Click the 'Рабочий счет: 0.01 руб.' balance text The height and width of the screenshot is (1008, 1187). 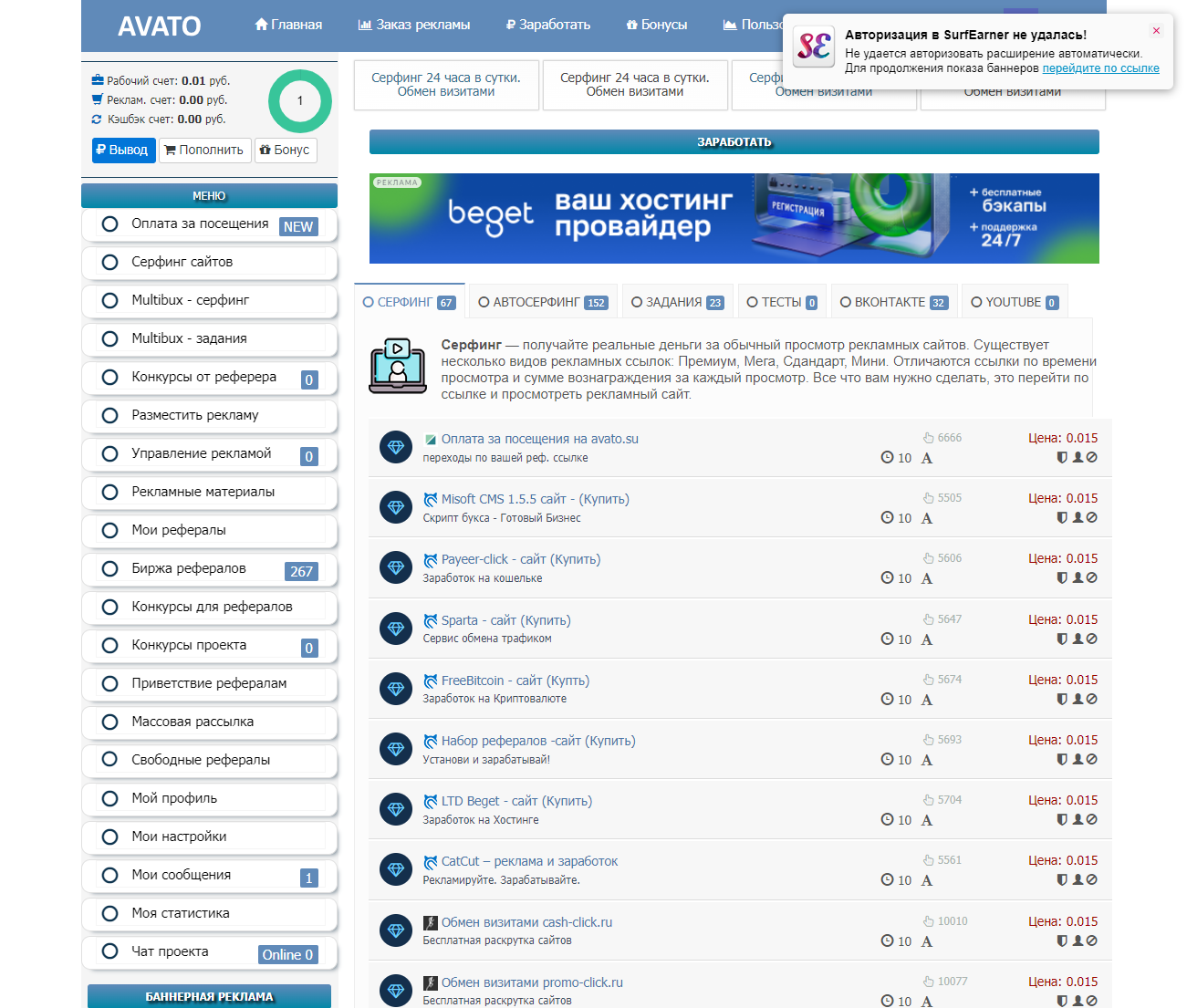pos(169,80)
